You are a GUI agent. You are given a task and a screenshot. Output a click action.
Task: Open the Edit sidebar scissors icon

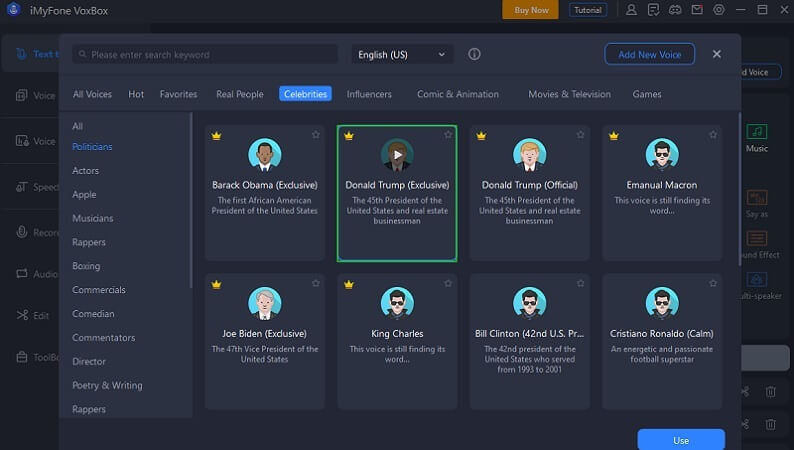click(x=22, y=315)
